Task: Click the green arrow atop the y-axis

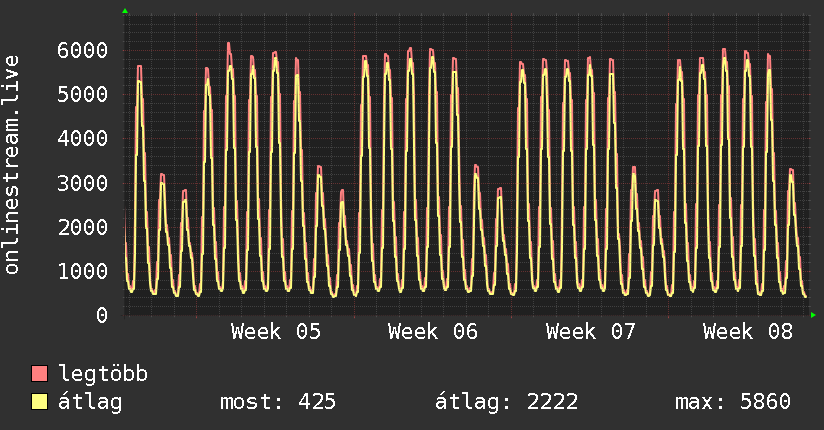Action: click(125, 11)
